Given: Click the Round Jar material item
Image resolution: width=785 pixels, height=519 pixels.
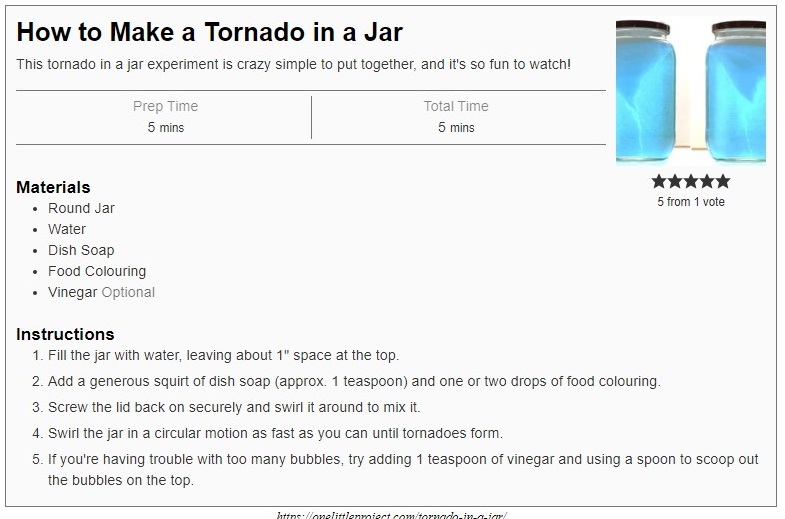Looking at the screenshot, I should click(x=81, y=208).
